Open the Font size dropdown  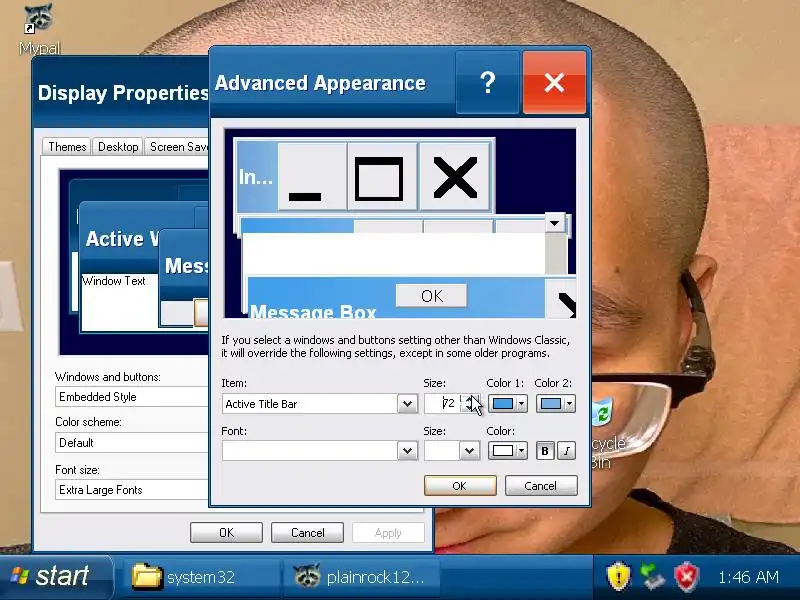[x=469, y=451]
